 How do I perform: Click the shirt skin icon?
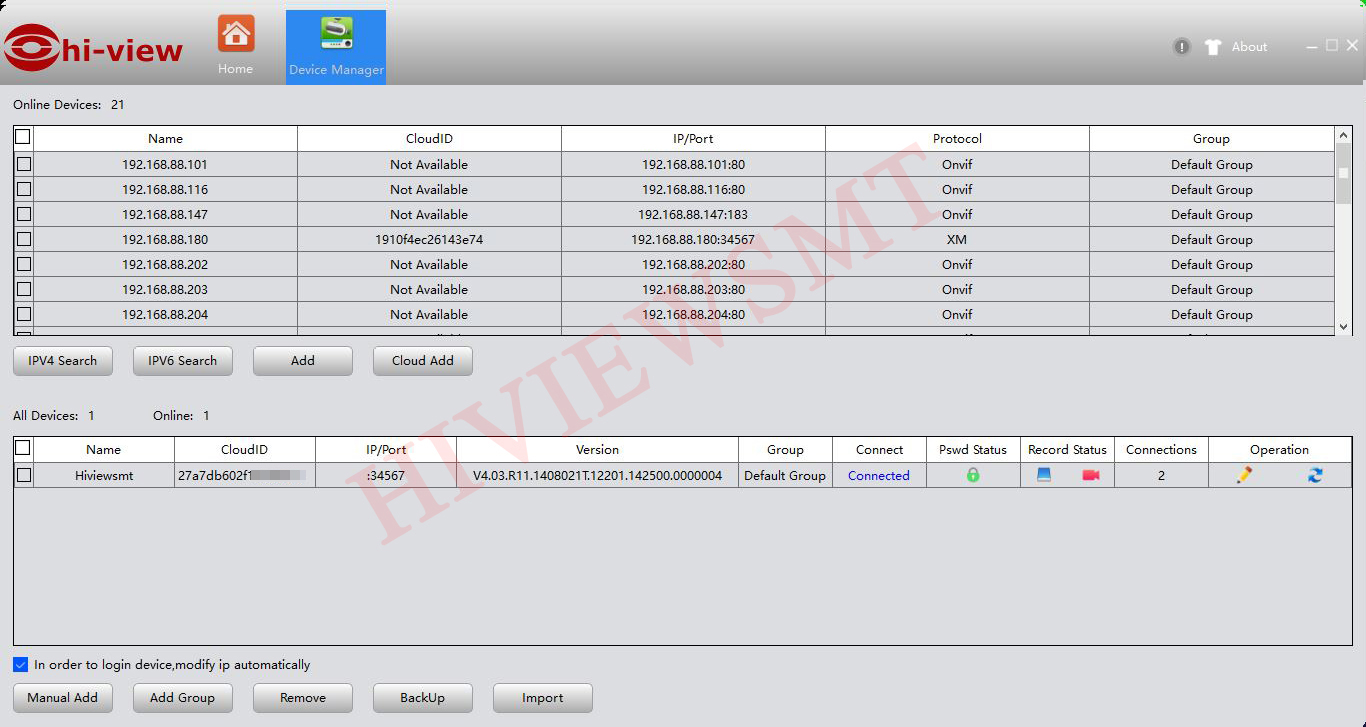1213,47
